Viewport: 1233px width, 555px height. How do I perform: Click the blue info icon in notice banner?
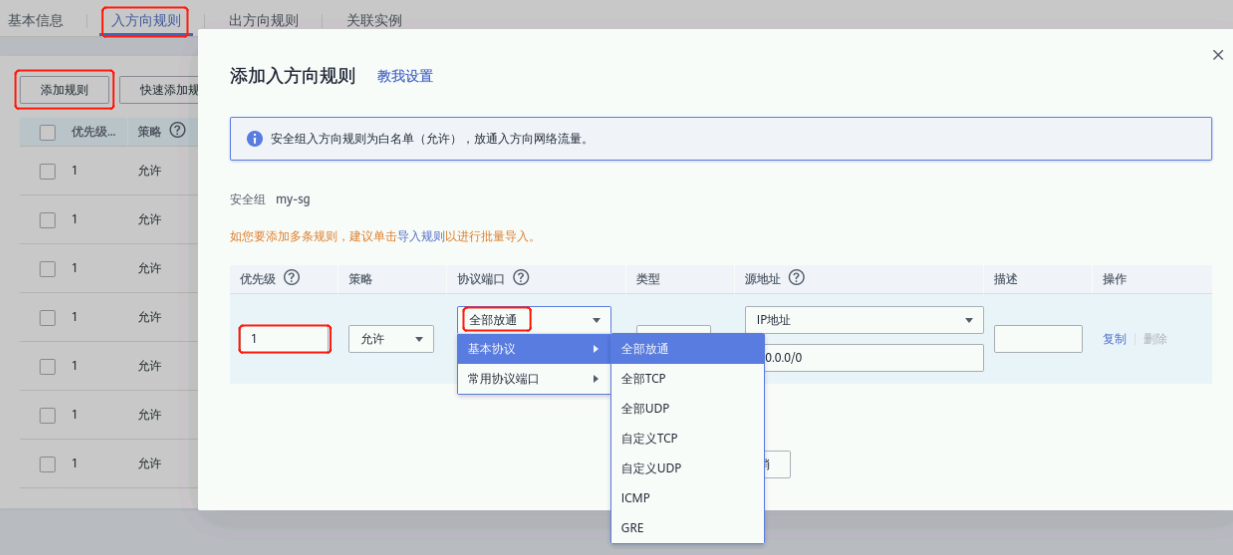coord(254,139)
